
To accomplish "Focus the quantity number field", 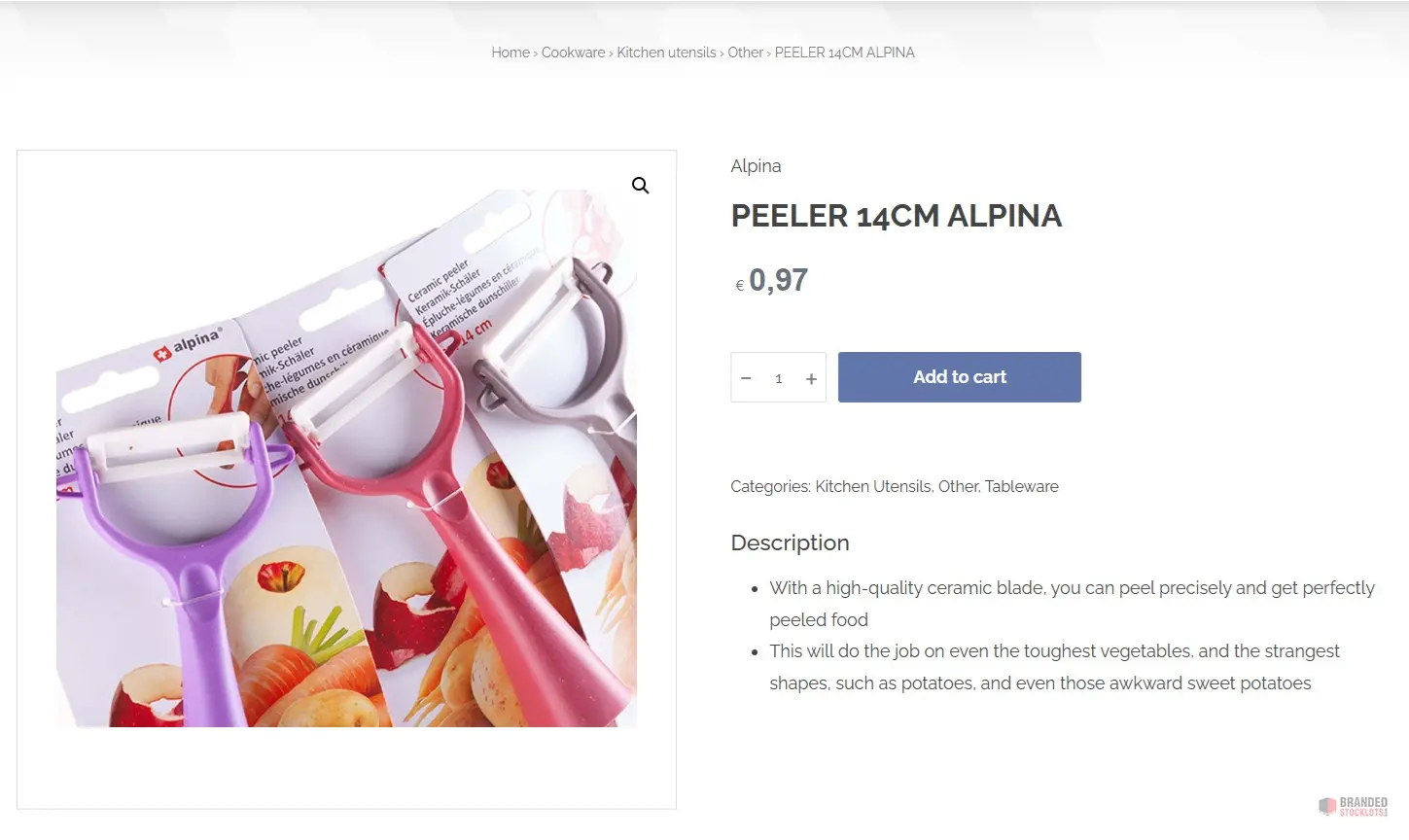I will (779, 378).
